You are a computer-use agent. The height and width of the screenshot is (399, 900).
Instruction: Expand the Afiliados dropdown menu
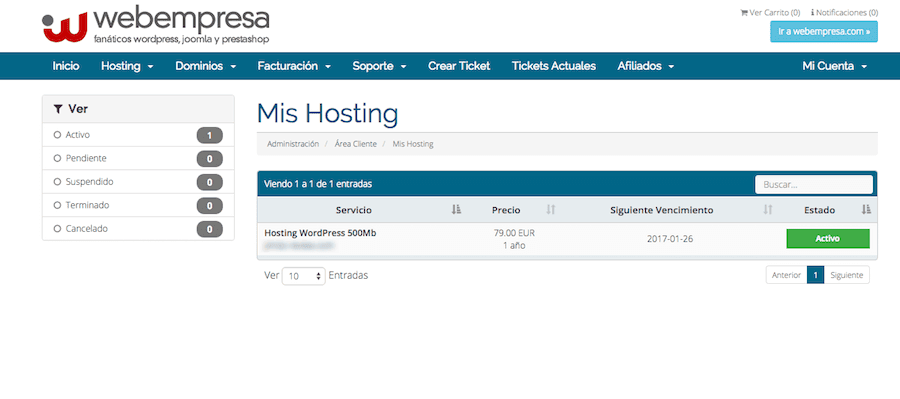pos(646,66)
